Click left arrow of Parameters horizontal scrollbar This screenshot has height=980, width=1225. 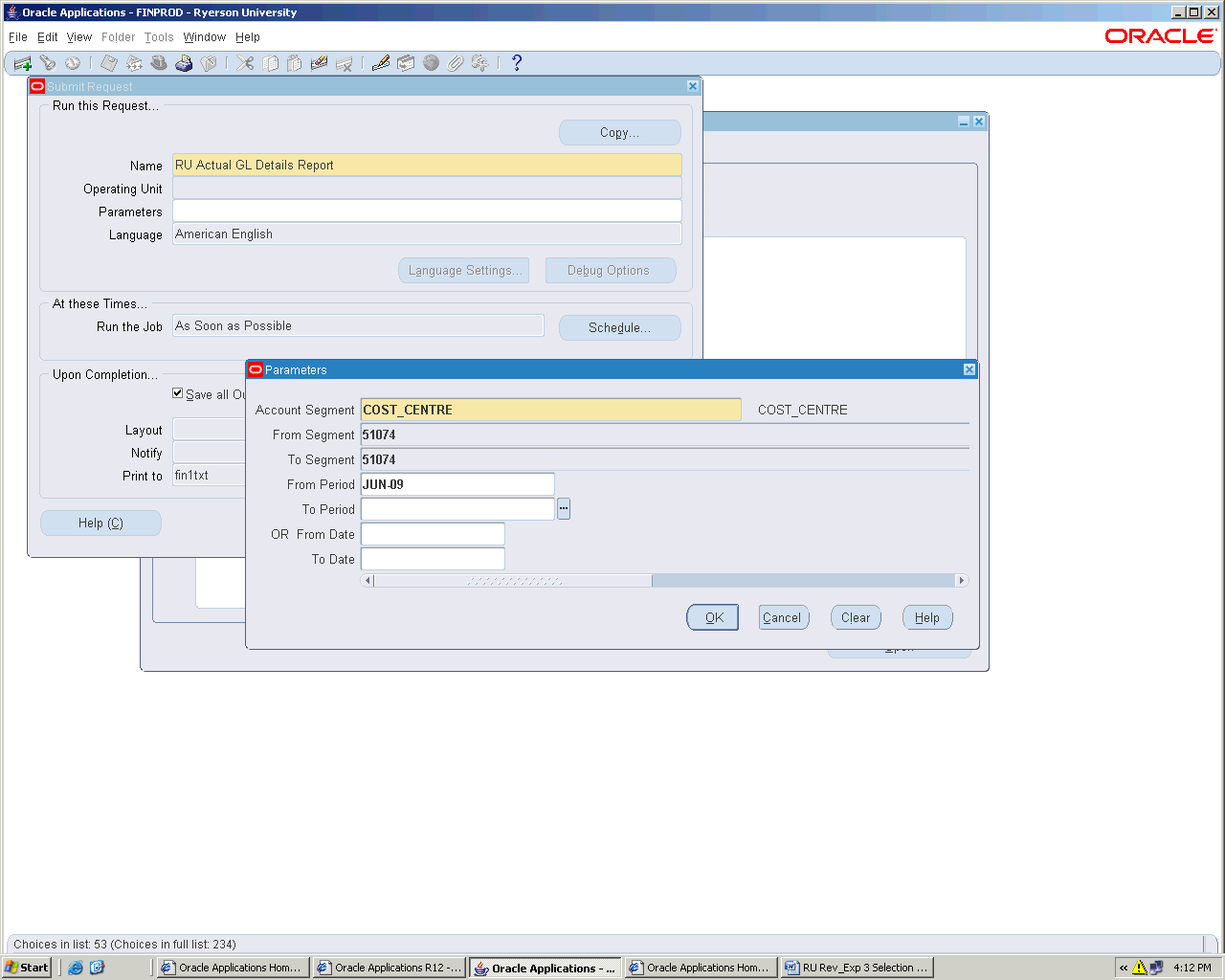[x=367, y=581]
